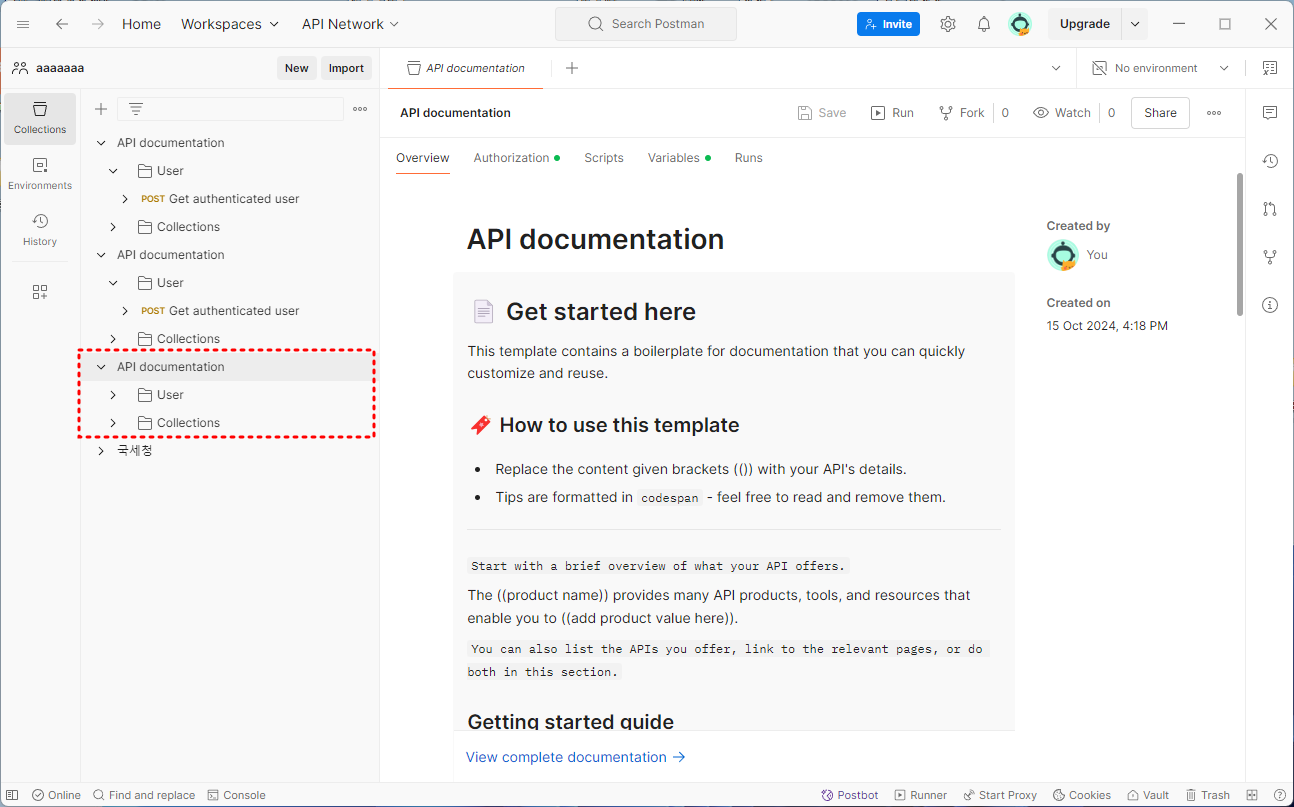Viewport: 1294px width, 807px height.
Task: Click the blue Invite button
Action: [x=888, y=24]
